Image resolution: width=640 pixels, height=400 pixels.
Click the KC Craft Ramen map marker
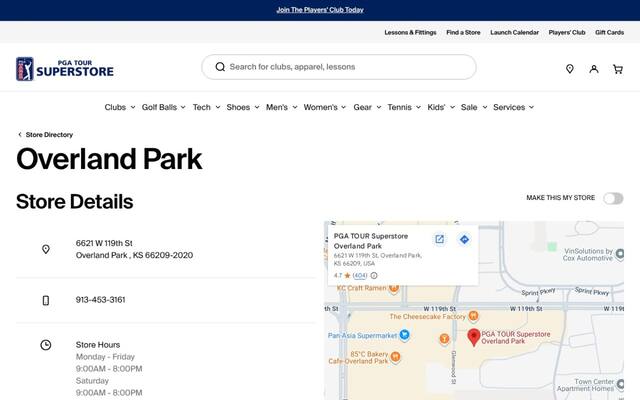[x=394, y=288]
